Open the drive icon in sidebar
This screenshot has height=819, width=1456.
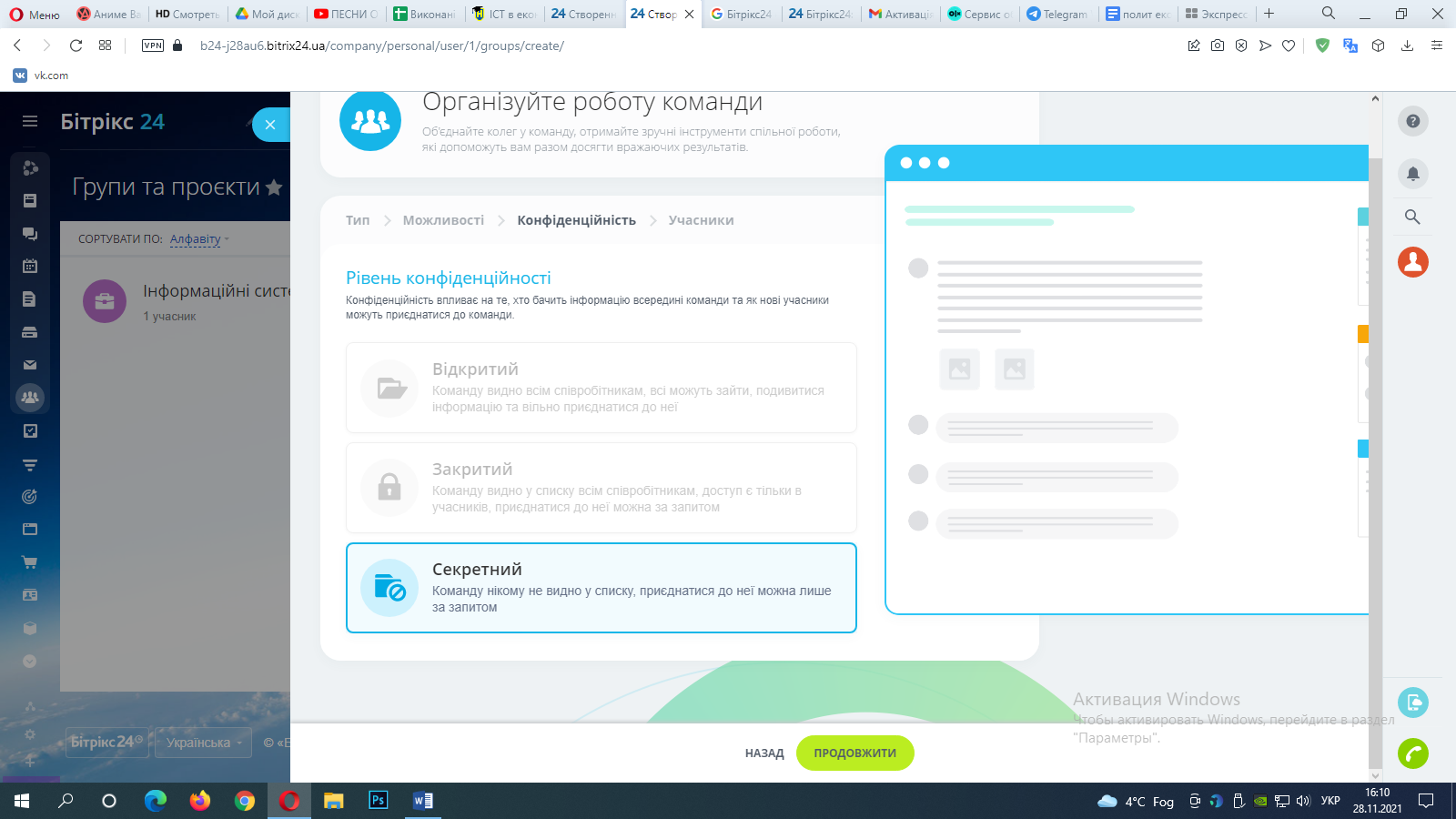tap(30, 332)
